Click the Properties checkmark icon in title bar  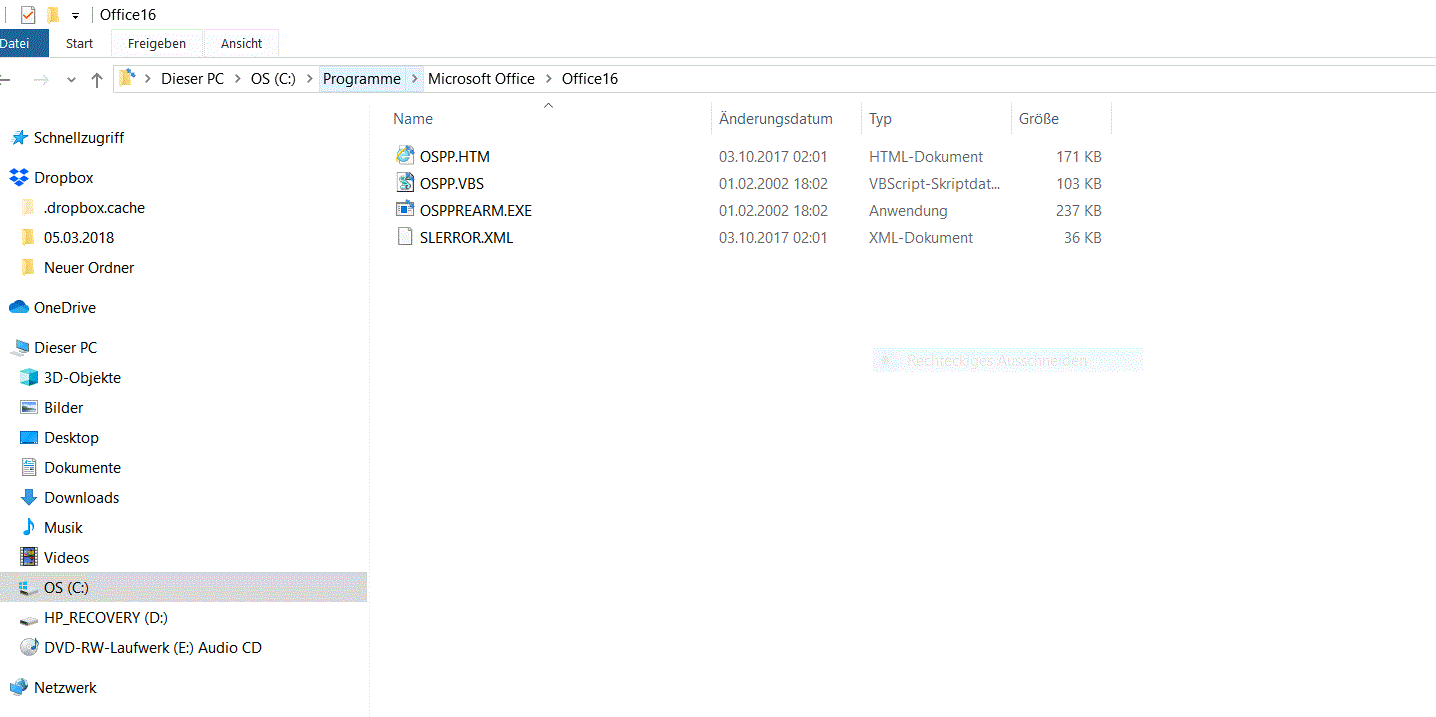click(x=28, y=15)
